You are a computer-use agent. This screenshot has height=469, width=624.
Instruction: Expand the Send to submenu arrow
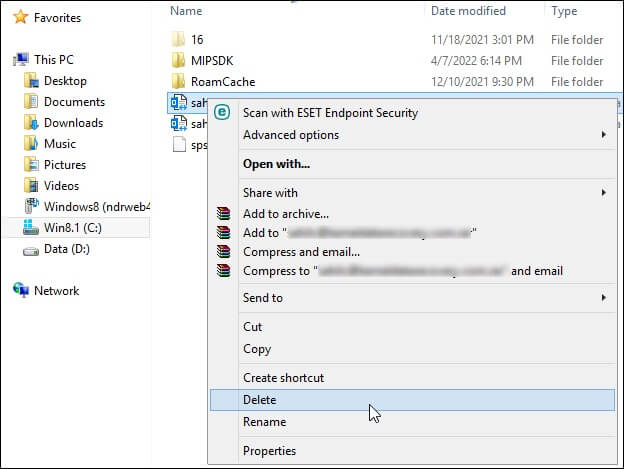tap(603, 298)
